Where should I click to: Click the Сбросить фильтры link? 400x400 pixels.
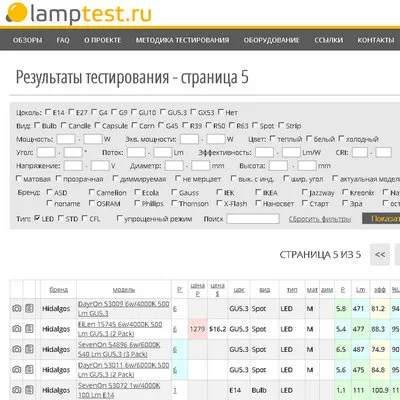click(x=320, y=219)
